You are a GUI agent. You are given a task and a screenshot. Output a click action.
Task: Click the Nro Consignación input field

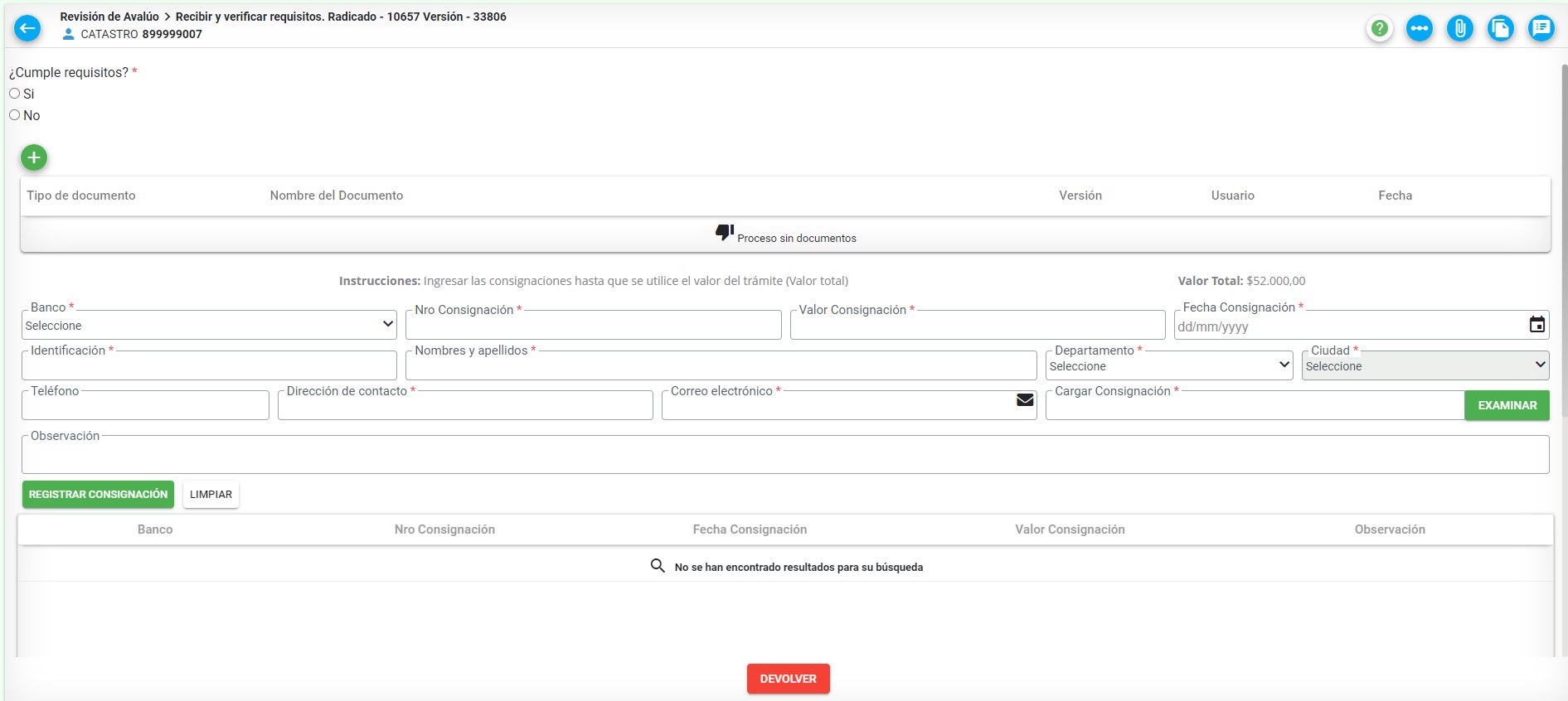tap(594, 325)
